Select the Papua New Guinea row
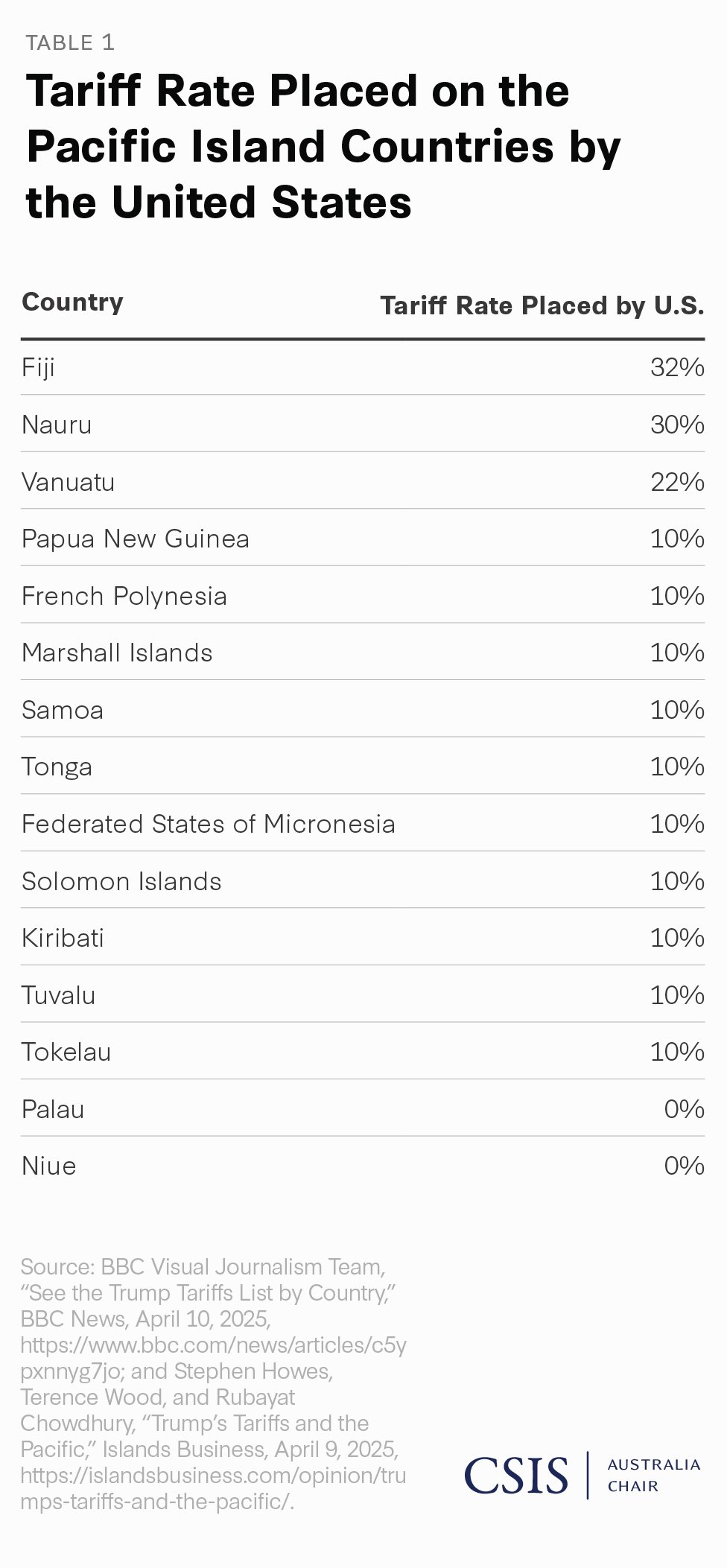This screenshot has height=1568, width=727. tap(135, 539)
